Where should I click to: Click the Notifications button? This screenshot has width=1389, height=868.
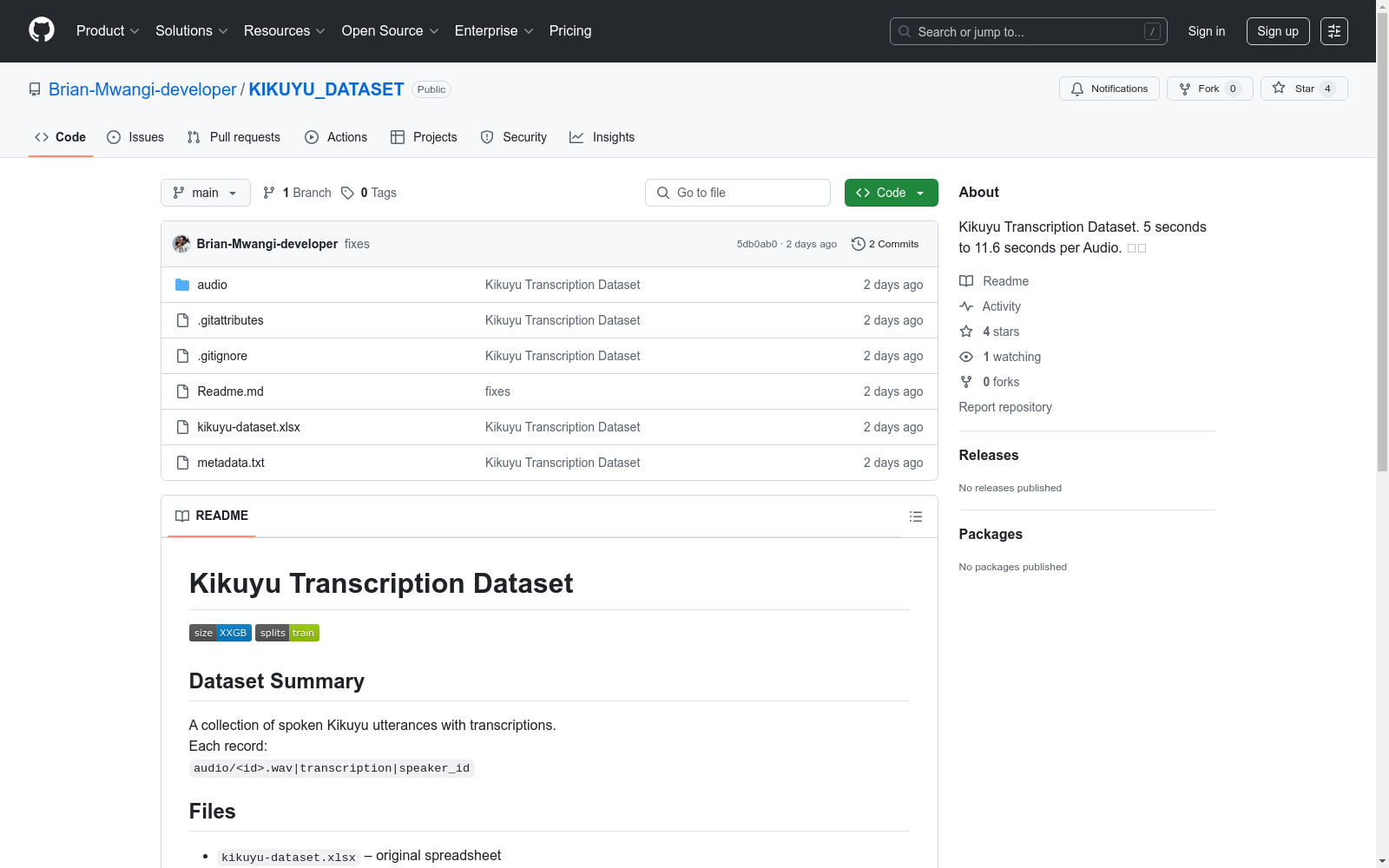pos(1109,89)
